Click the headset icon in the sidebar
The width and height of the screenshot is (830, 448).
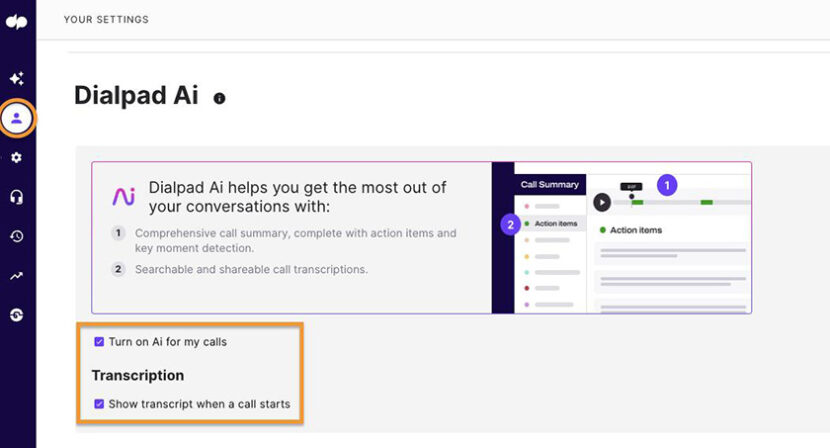pos(17,197)
